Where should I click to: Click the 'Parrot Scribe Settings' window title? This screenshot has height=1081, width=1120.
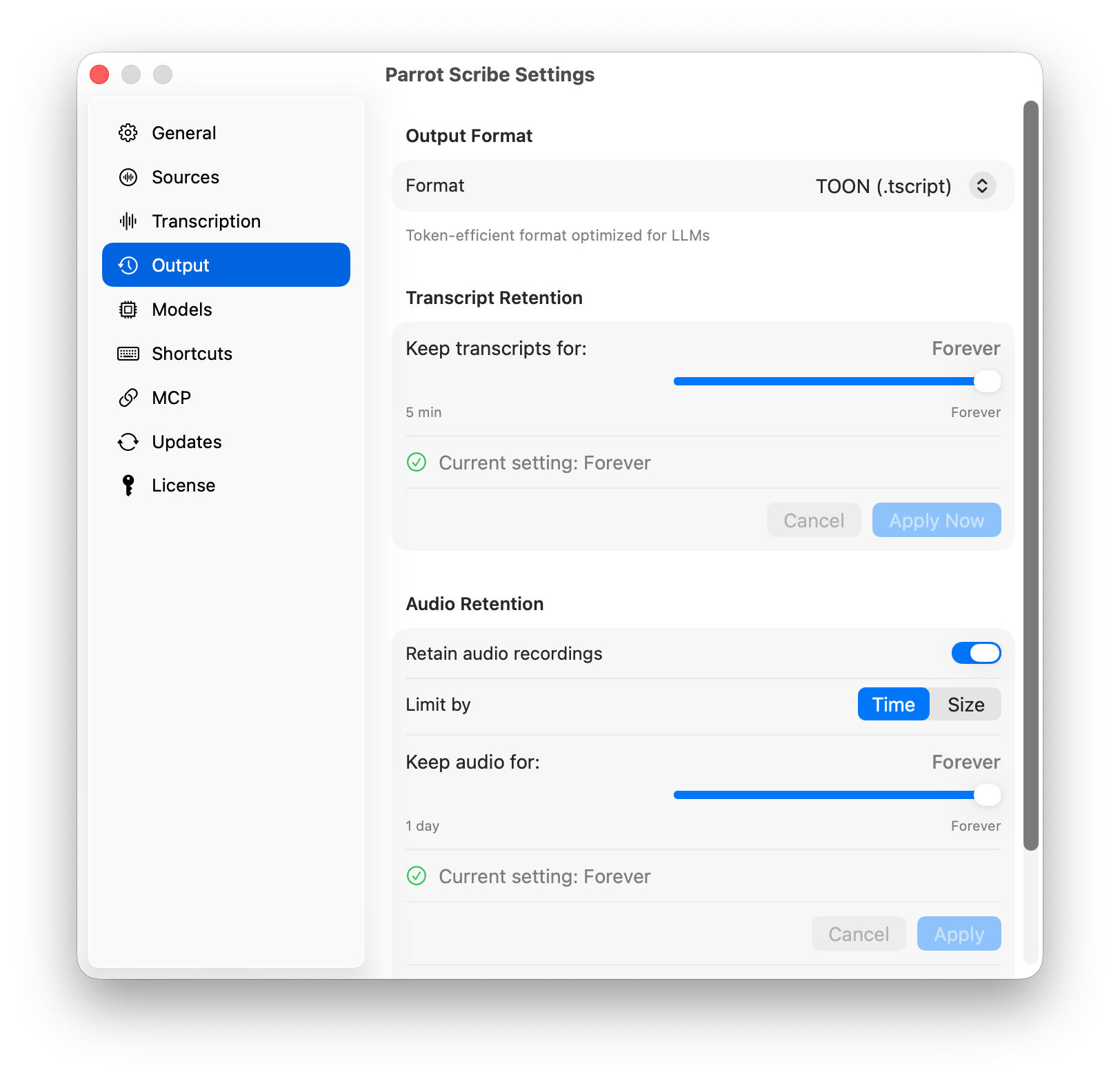click(490, 74)
